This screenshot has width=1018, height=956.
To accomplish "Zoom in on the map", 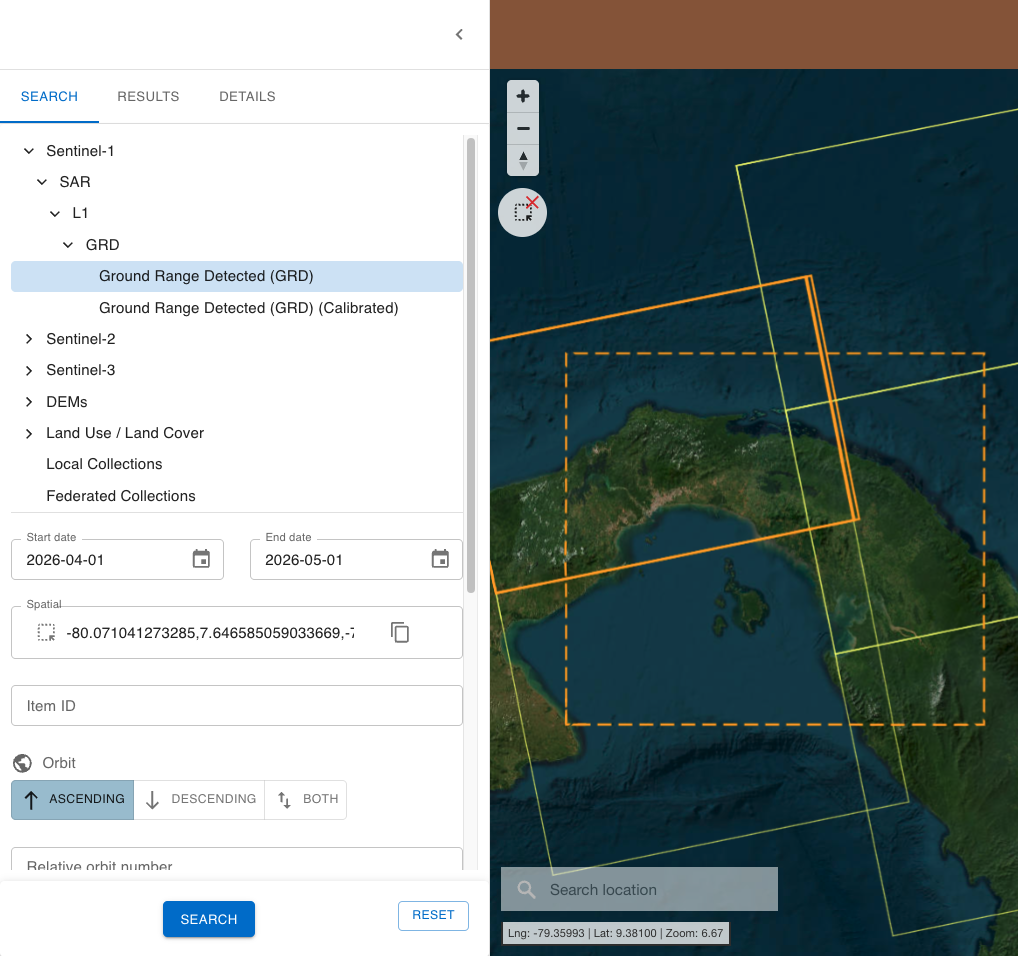I will pos(523,97).
